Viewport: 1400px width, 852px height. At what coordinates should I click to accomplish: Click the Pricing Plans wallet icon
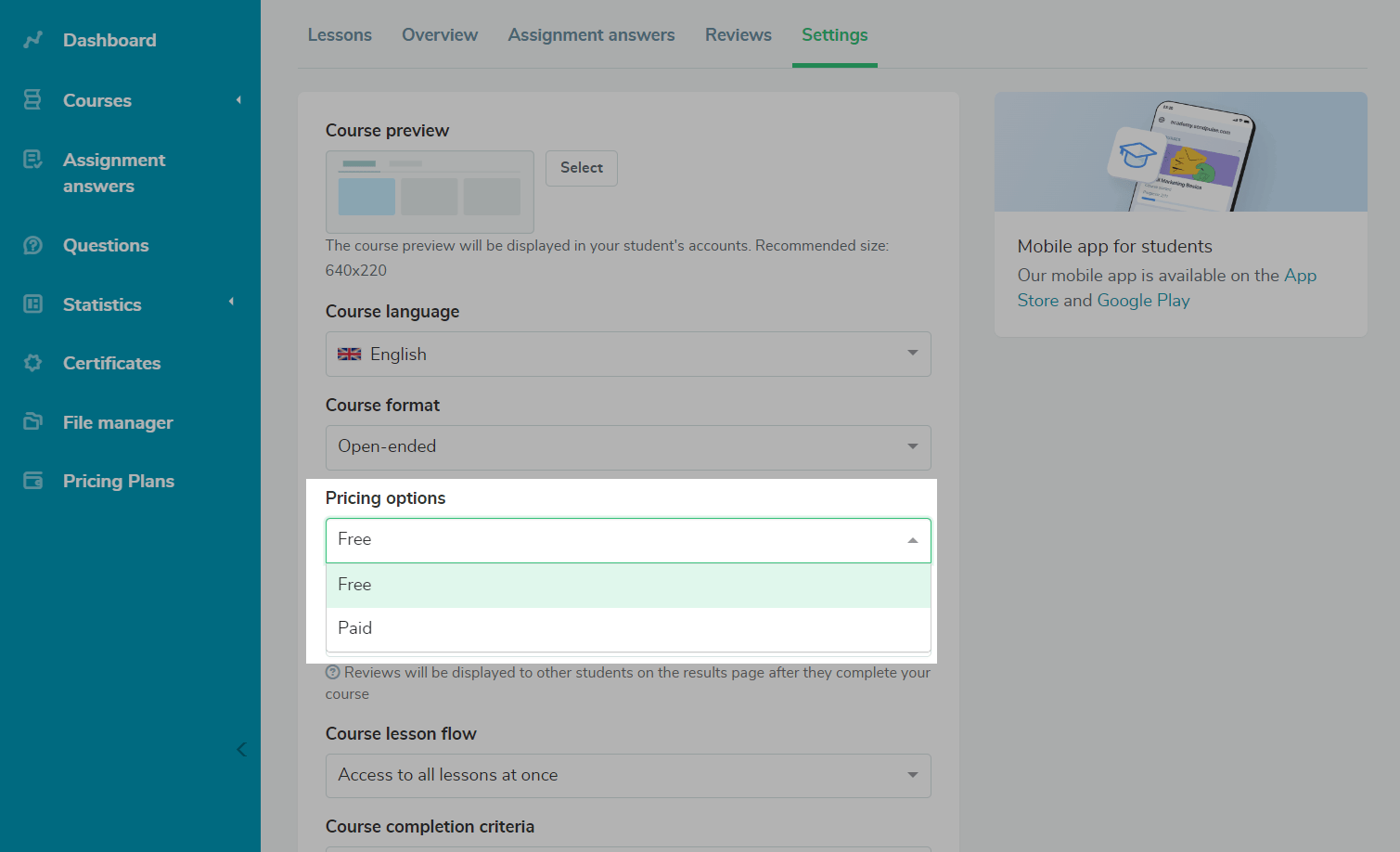[32, 481]
